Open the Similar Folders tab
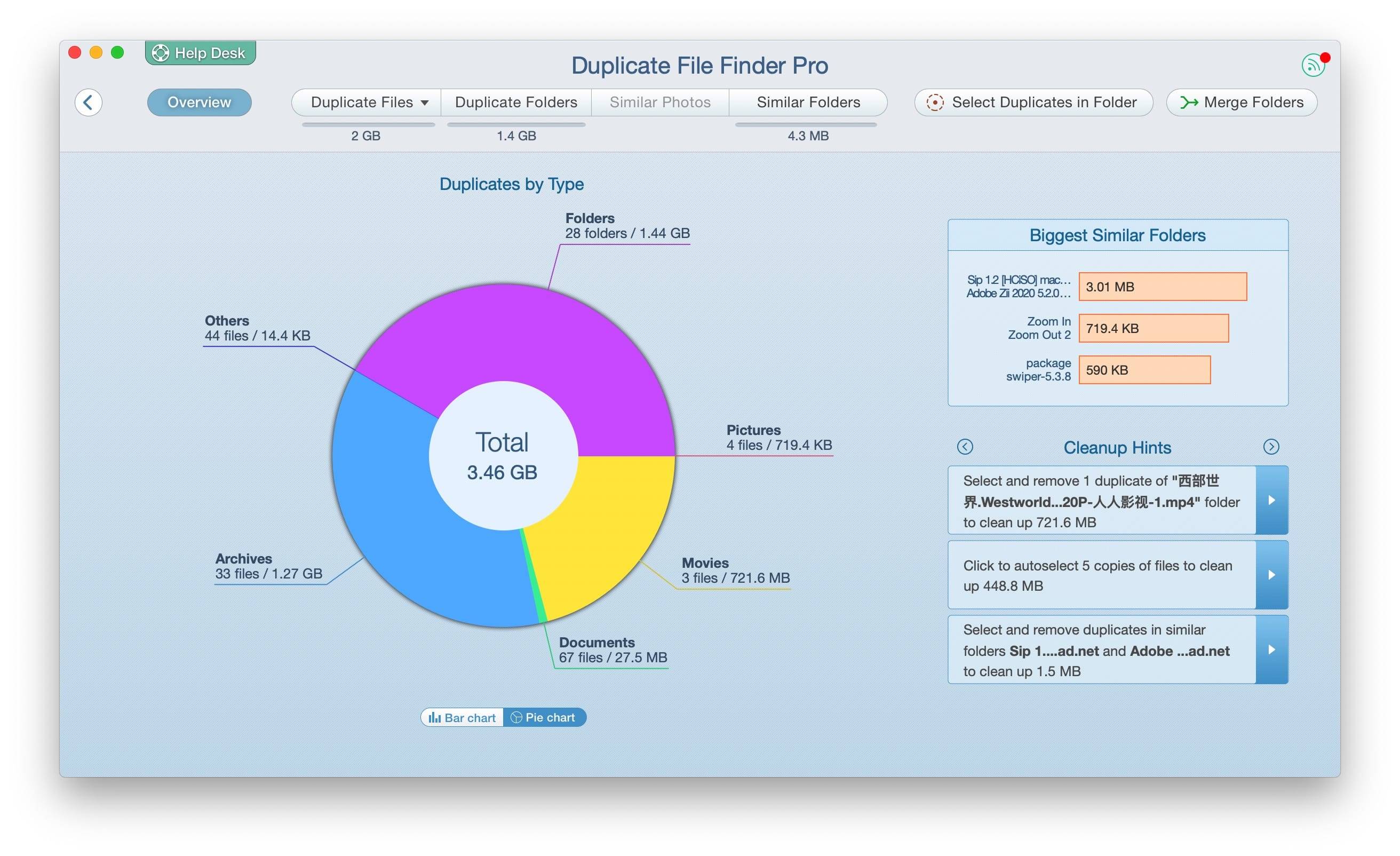1400x856 pixels. tap(808, 102)
